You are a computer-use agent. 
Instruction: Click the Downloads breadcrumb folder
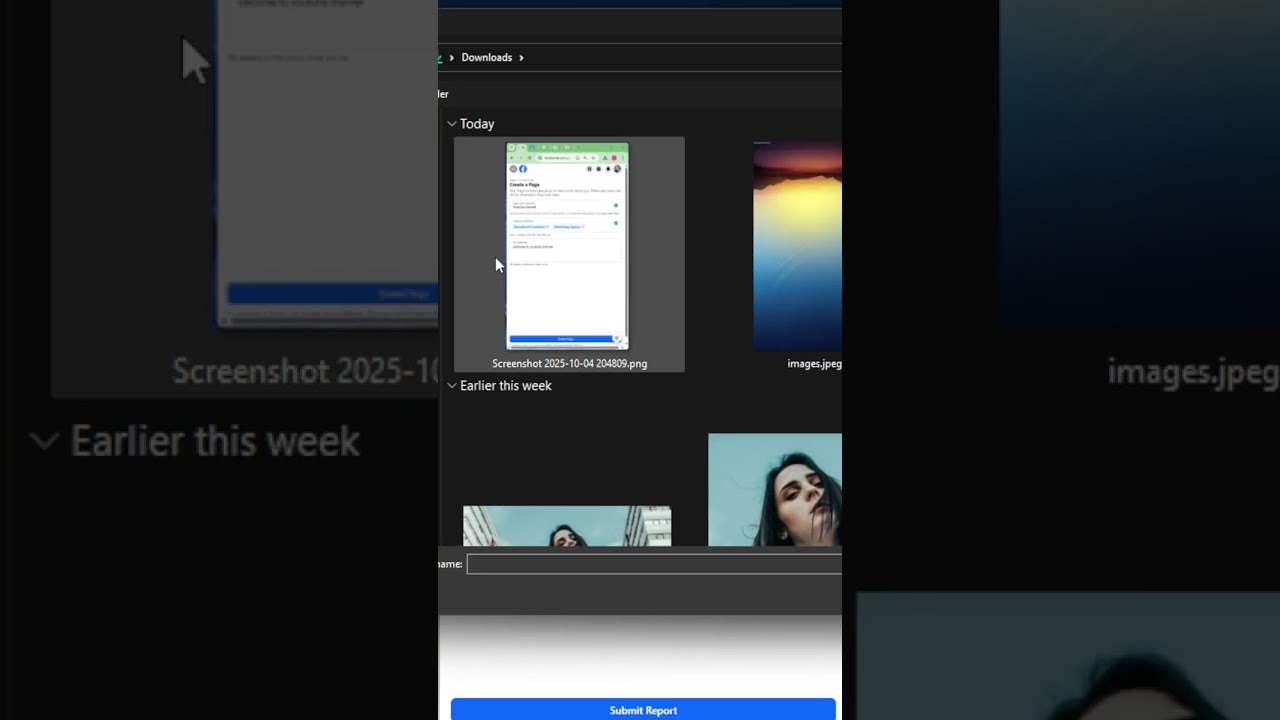(487, 57)
